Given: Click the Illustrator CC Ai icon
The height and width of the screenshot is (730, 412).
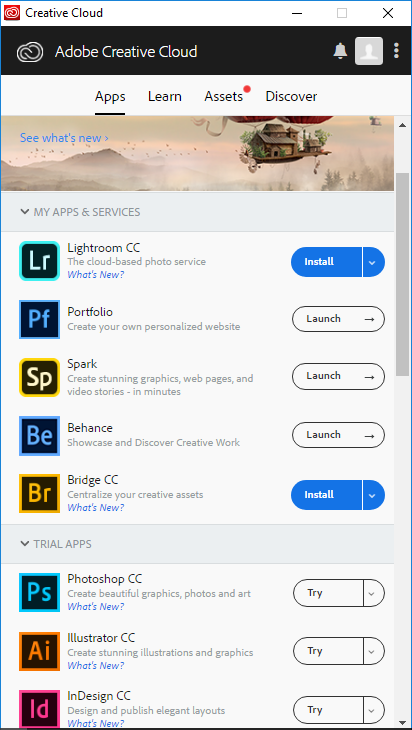Looking at the screenshot, I should point(40,651).
